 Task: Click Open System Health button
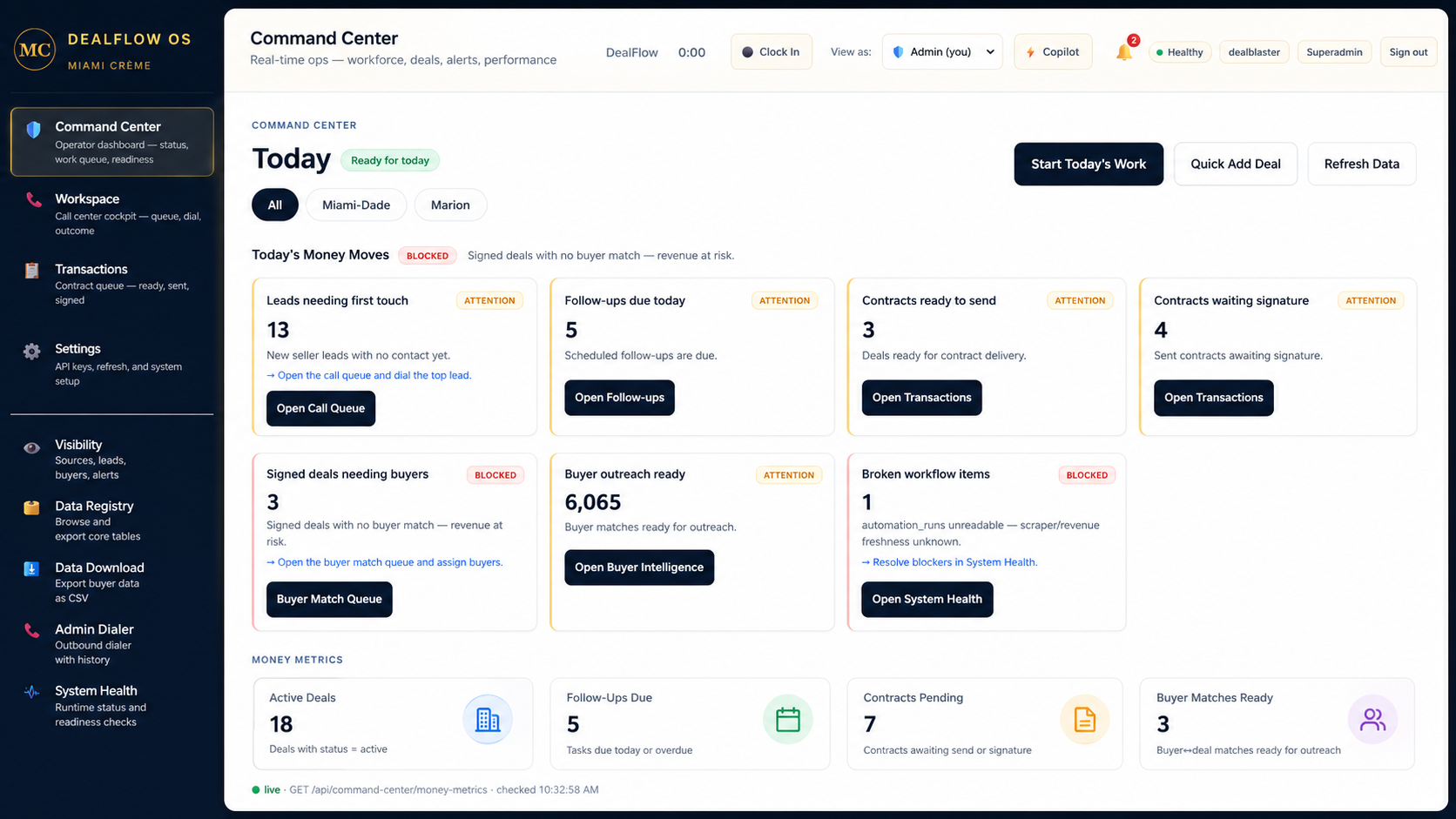(927, 599)
